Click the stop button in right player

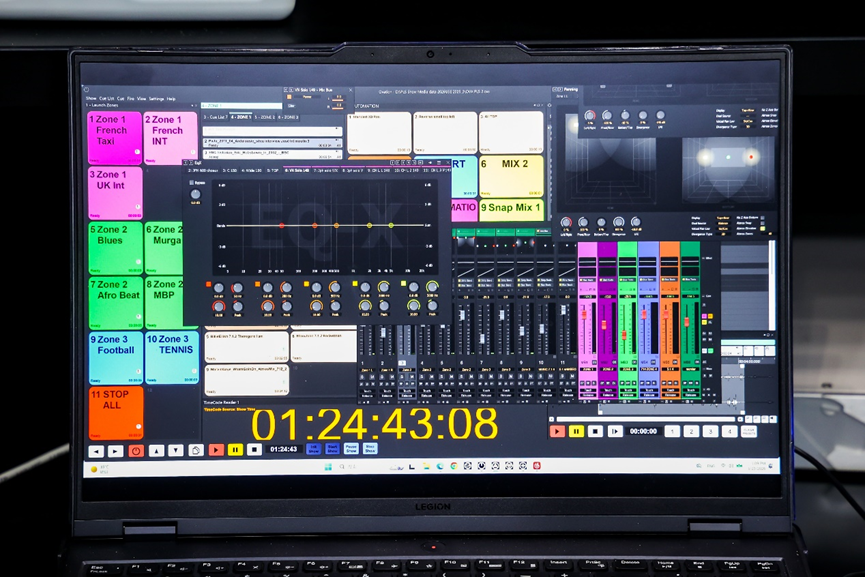click(x=595, y=431)
